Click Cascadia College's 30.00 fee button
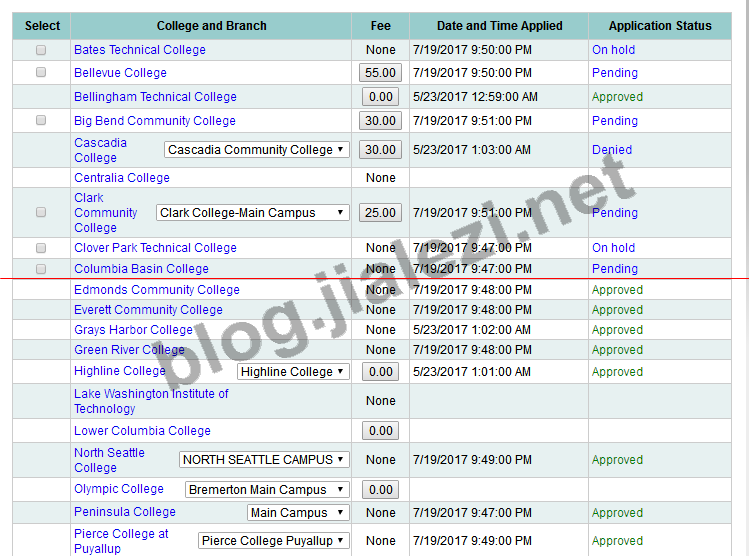The width and height of the screenshot is (749, 556). click(x=380, y=150)
